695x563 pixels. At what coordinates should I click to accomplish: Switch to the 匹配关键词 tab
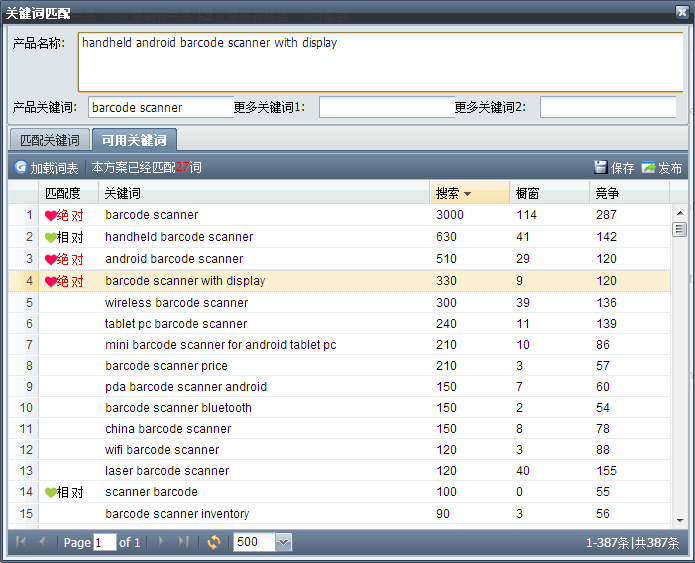point(49,140)
